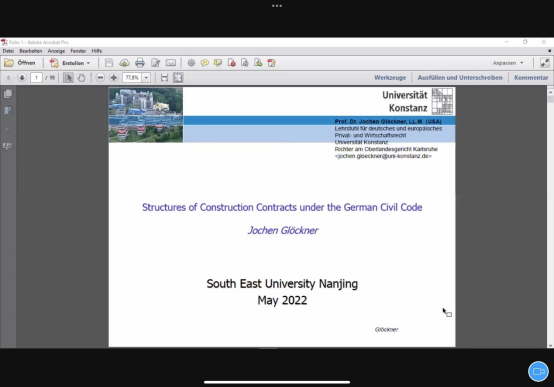
Task: Zoom out with the minus button
Action: point(100,77)
